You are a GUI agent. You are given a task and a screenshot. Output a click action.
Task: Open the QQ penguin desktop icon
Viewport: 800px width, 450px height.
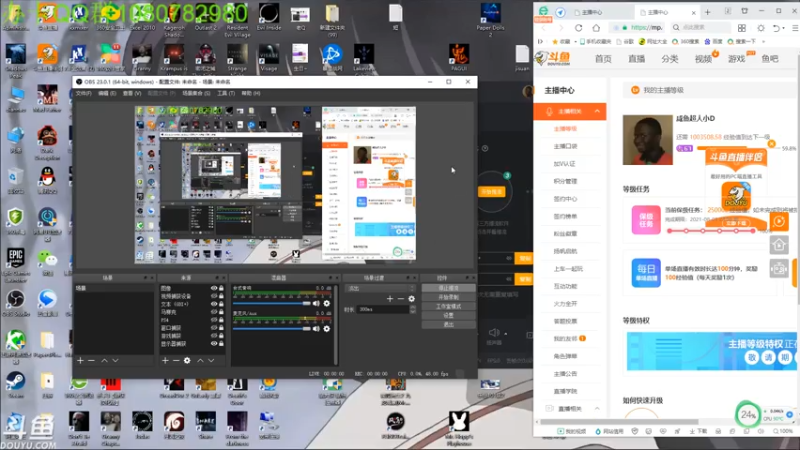[x=47, y=181]
